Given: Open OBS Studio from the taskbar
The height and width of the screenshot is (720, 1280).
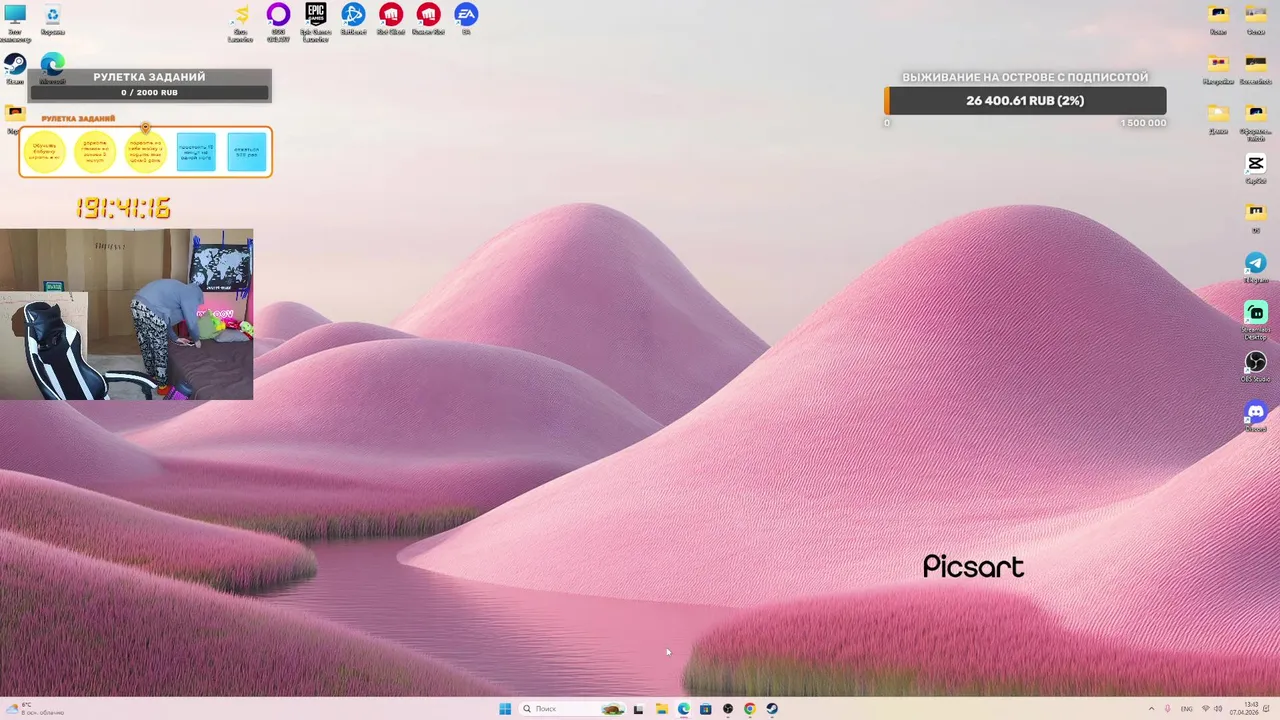Looking at the screenshot, I should point(728,709).
